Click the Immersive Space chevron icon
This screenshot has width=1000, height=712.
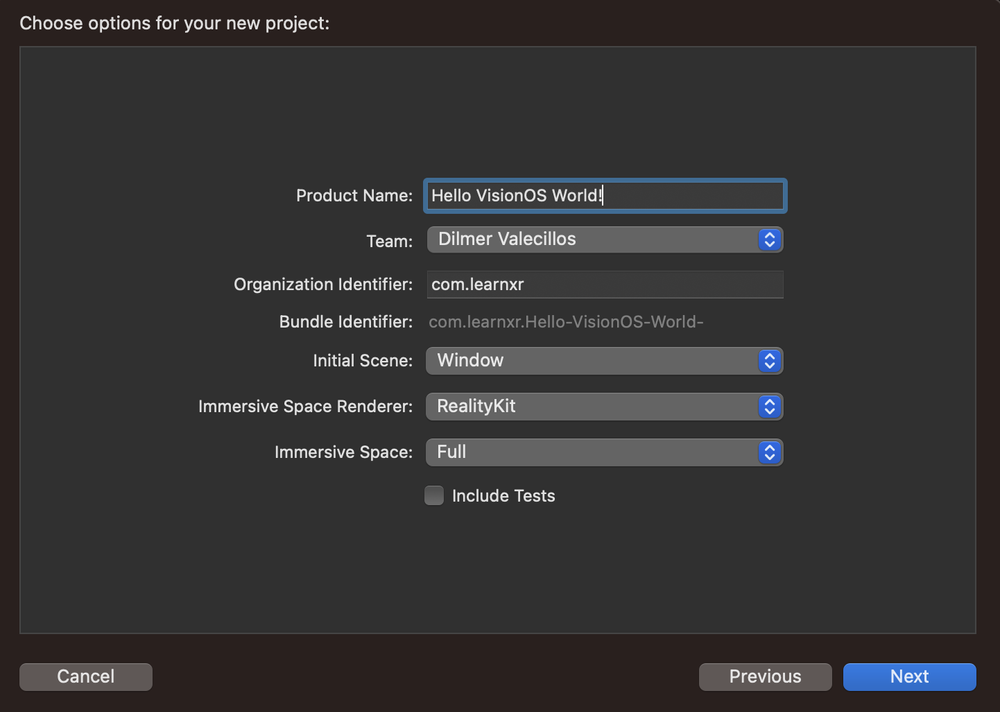[769, 452]
